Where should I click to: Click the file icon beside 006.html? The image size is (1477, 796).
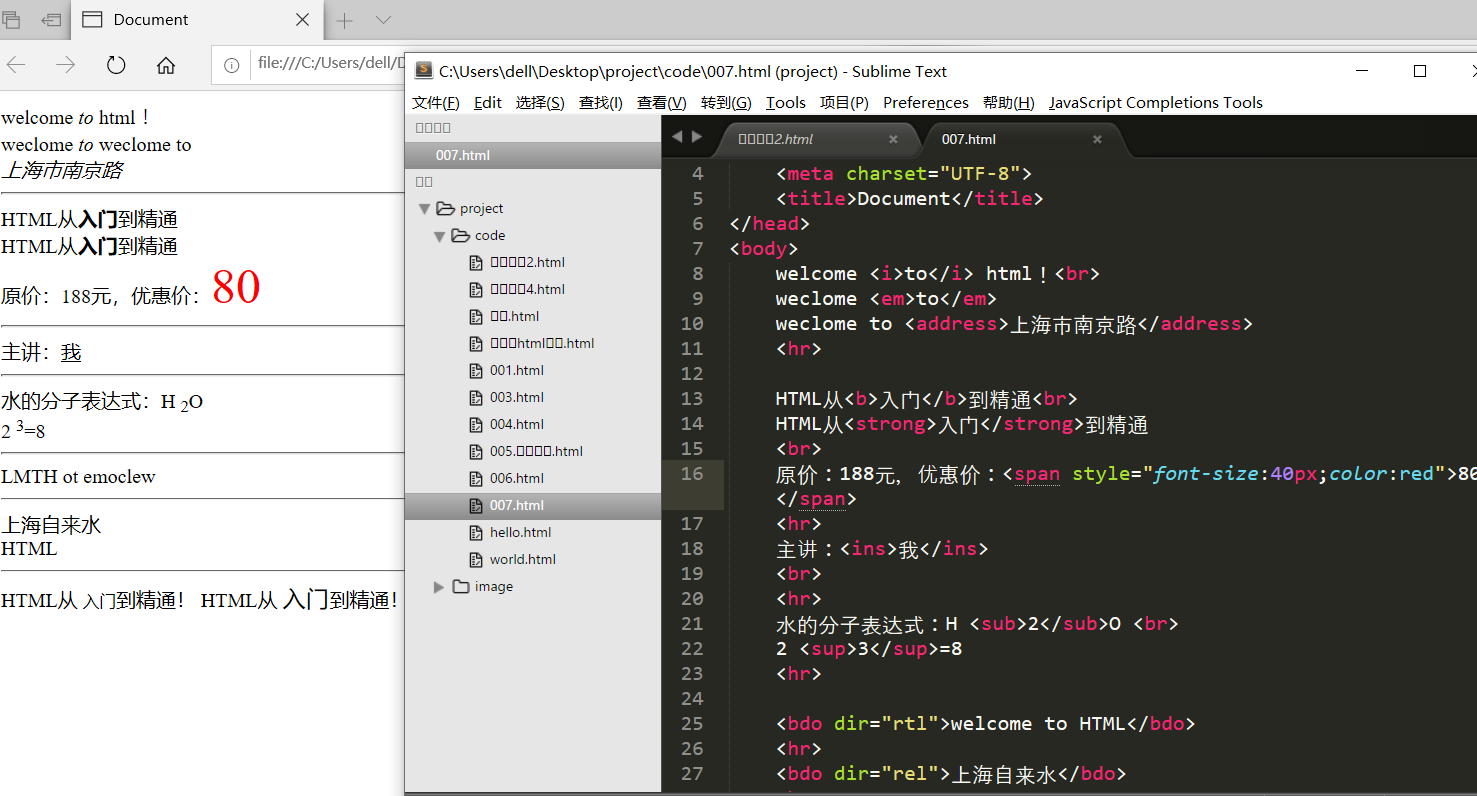[x=477, y=478]
